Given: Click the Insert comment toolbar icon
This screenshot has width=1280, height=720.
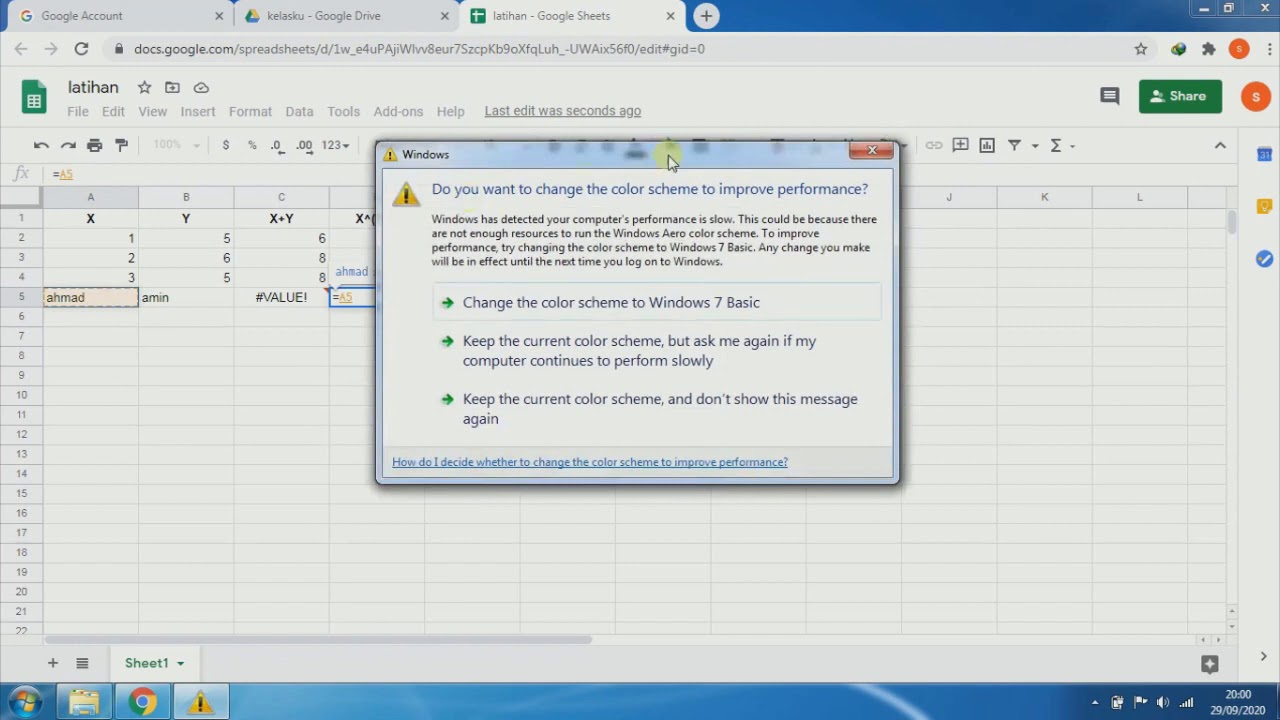Looking at the screenshot, I should (960, 145).
